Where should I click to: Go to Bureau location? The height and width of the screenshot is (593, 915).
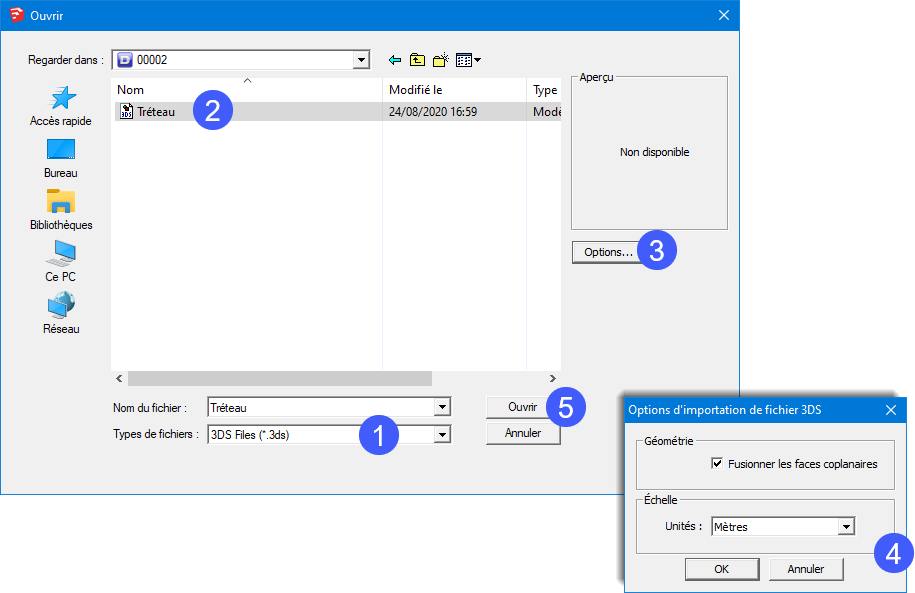[x=61, y=157]
